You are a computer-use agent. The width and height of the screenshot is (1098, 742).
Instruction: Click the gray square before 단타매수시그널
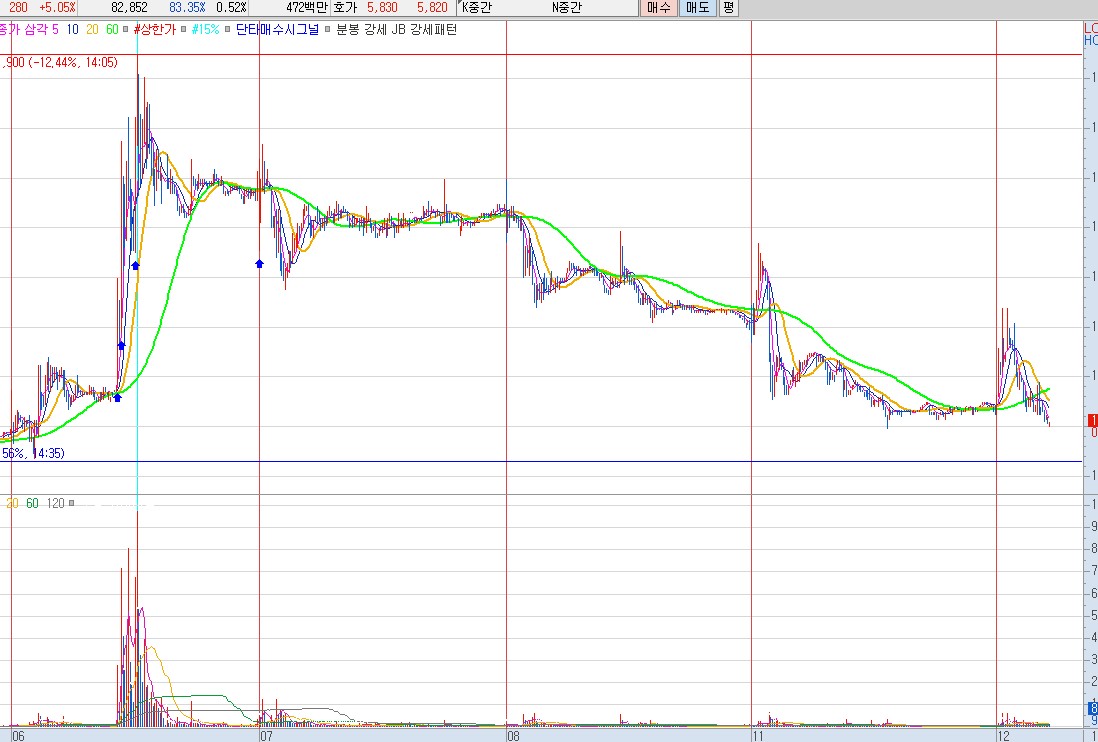click(228, 29)
